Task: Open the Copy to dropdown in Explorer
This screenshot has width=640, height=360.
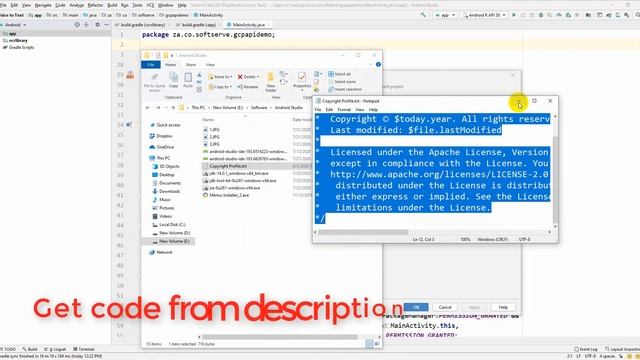Action: (x=220, y=87)
